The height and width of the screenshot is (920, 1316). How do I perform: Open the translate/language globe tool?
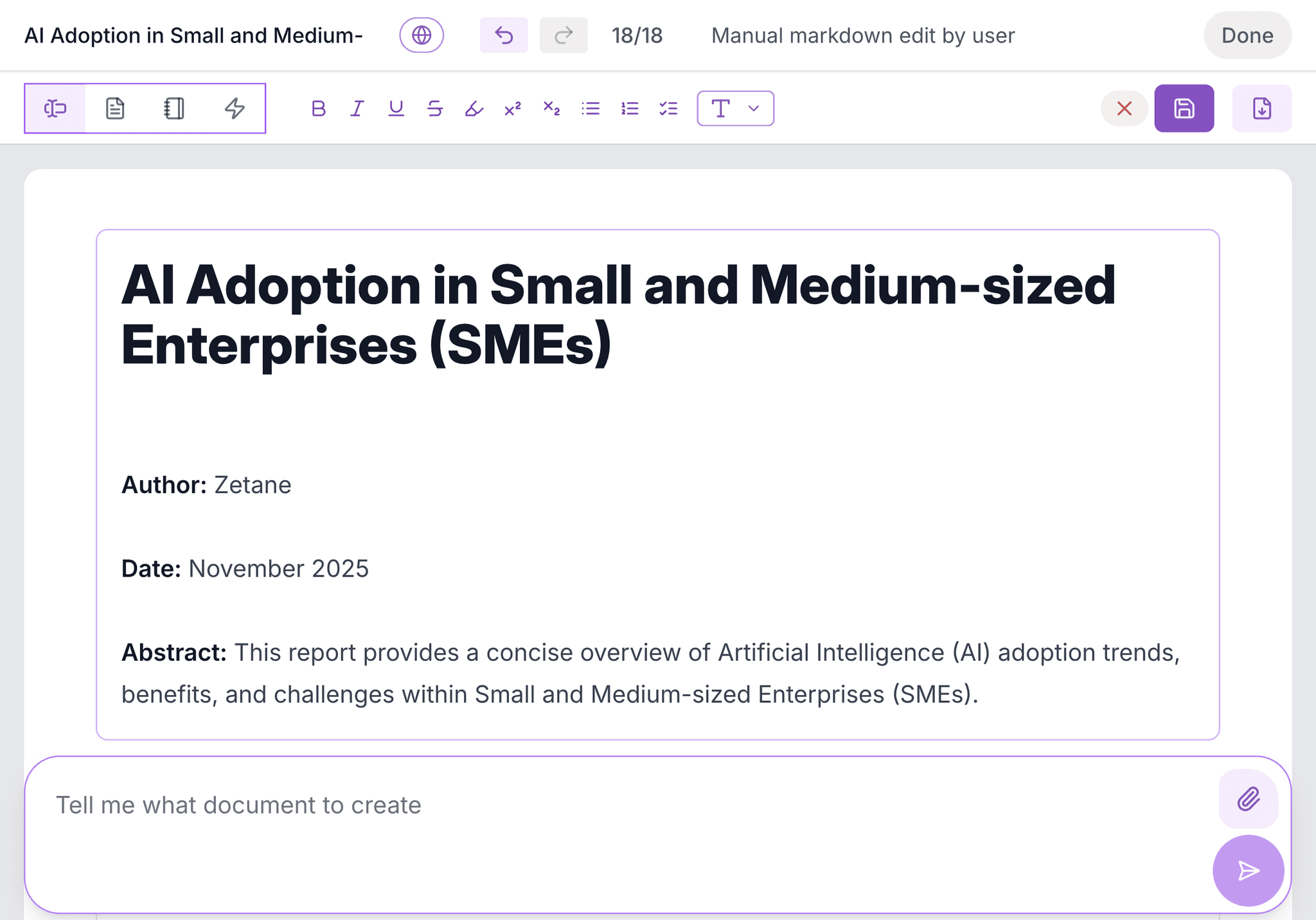pos(422,35)
